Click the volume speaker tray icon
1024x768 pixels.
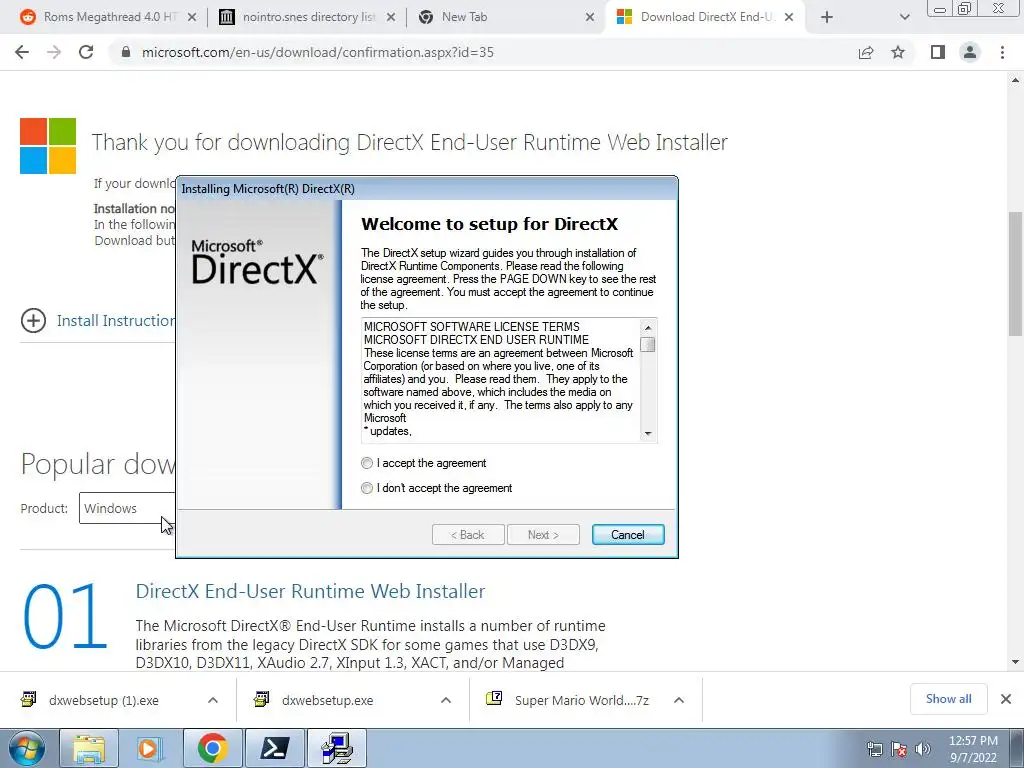point(923,749)
